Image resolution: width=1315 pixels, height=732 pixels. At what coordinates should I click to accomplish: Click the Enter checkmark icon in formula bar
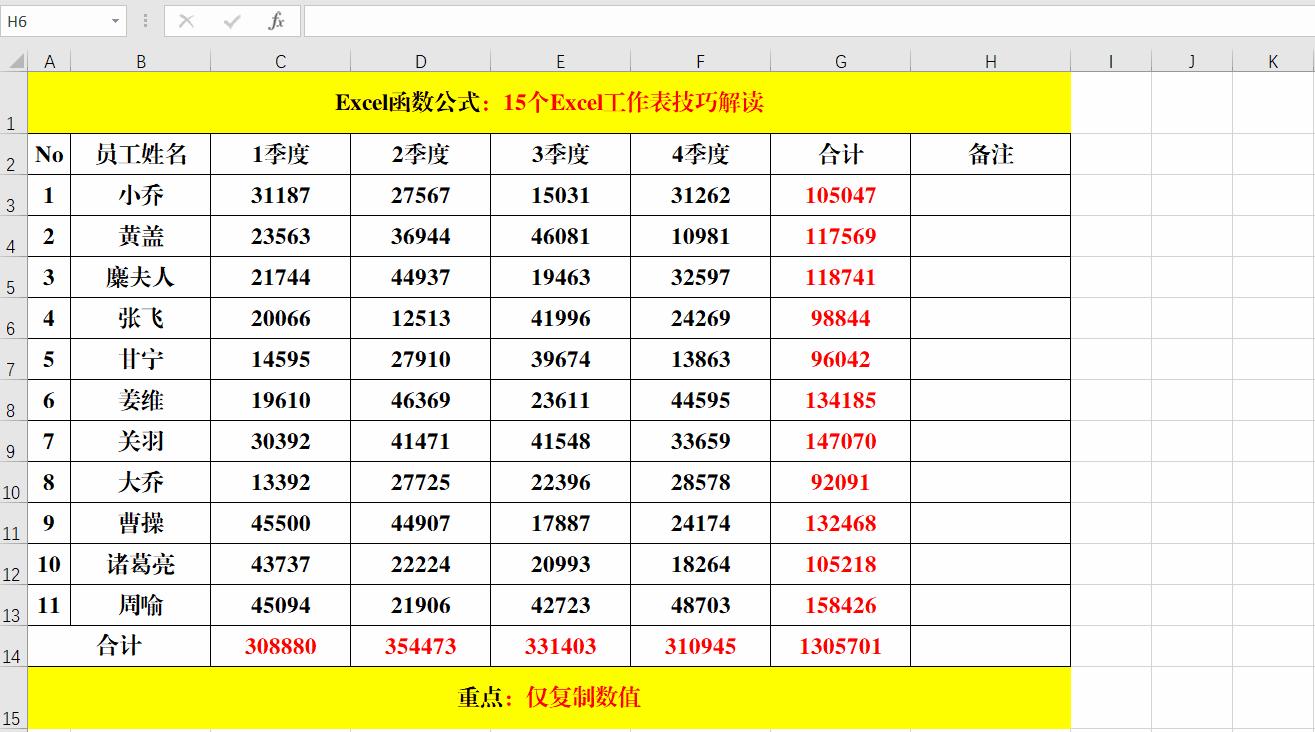(x=233, y=21)
